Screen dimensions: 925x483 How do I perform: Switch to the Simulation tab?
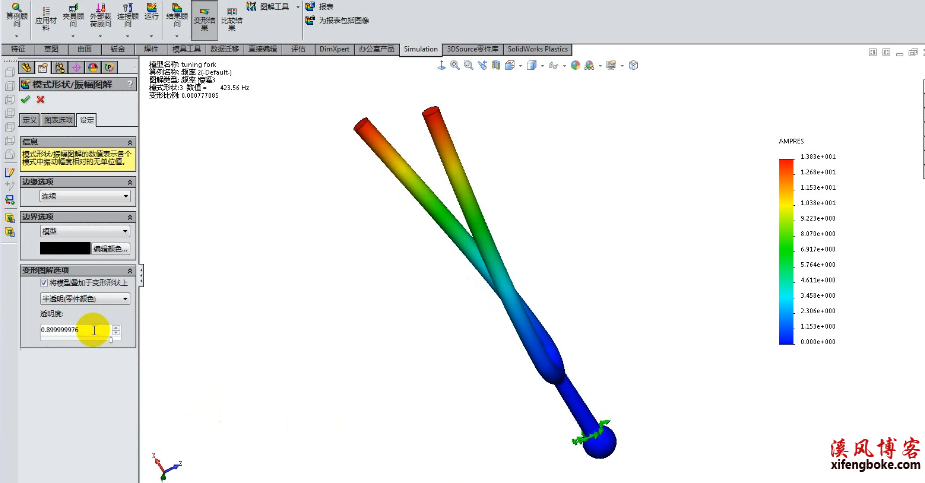pos(421,50)
